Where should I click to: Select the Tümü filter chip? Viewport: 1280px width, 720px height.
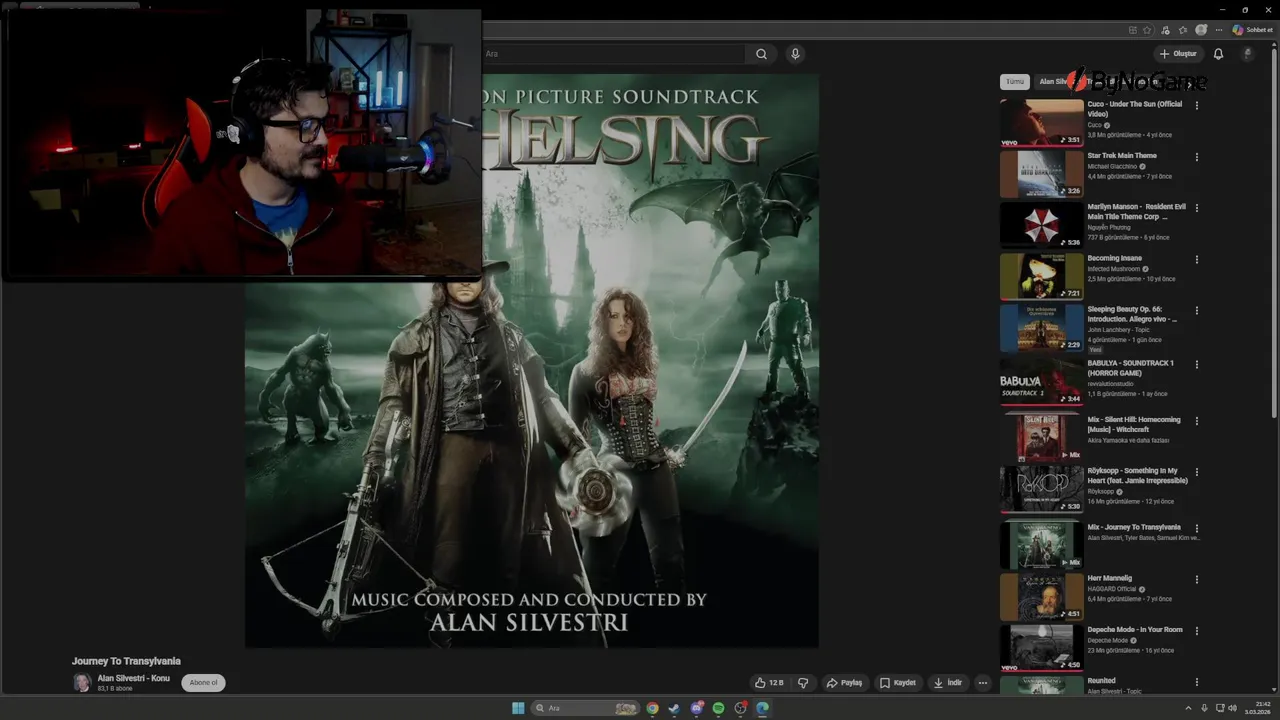[x=1015, y=82]
